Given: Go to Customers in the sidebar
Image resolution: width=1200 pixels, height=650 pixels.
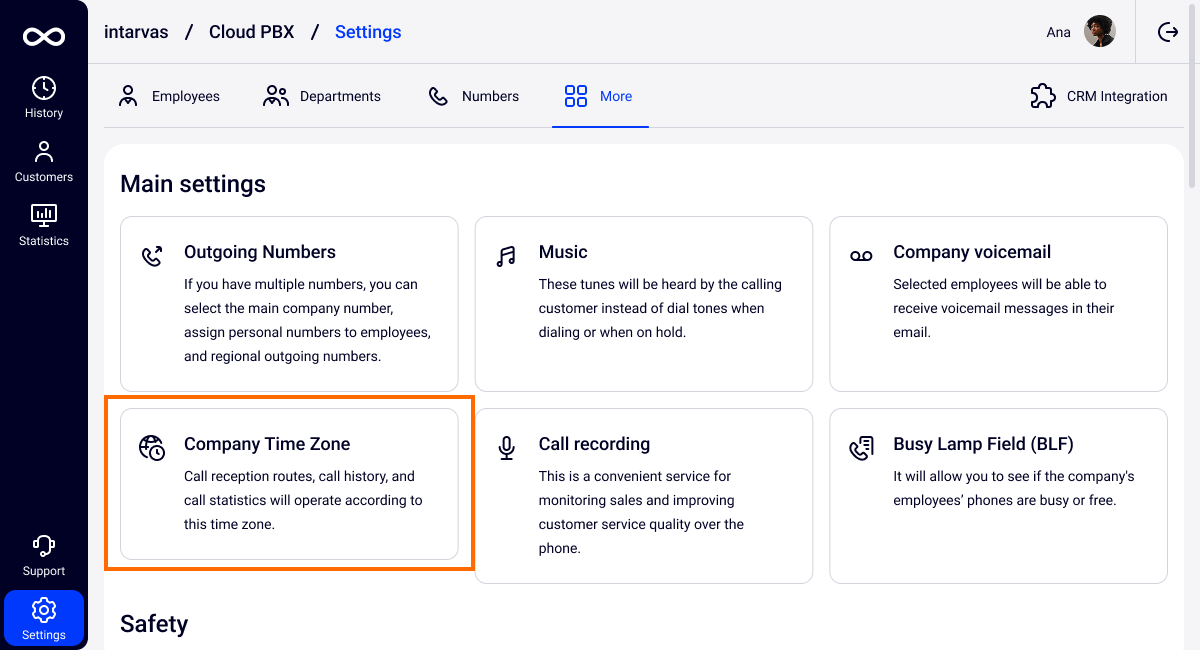Looking at the screenshot, I should [x=44, y=162].
